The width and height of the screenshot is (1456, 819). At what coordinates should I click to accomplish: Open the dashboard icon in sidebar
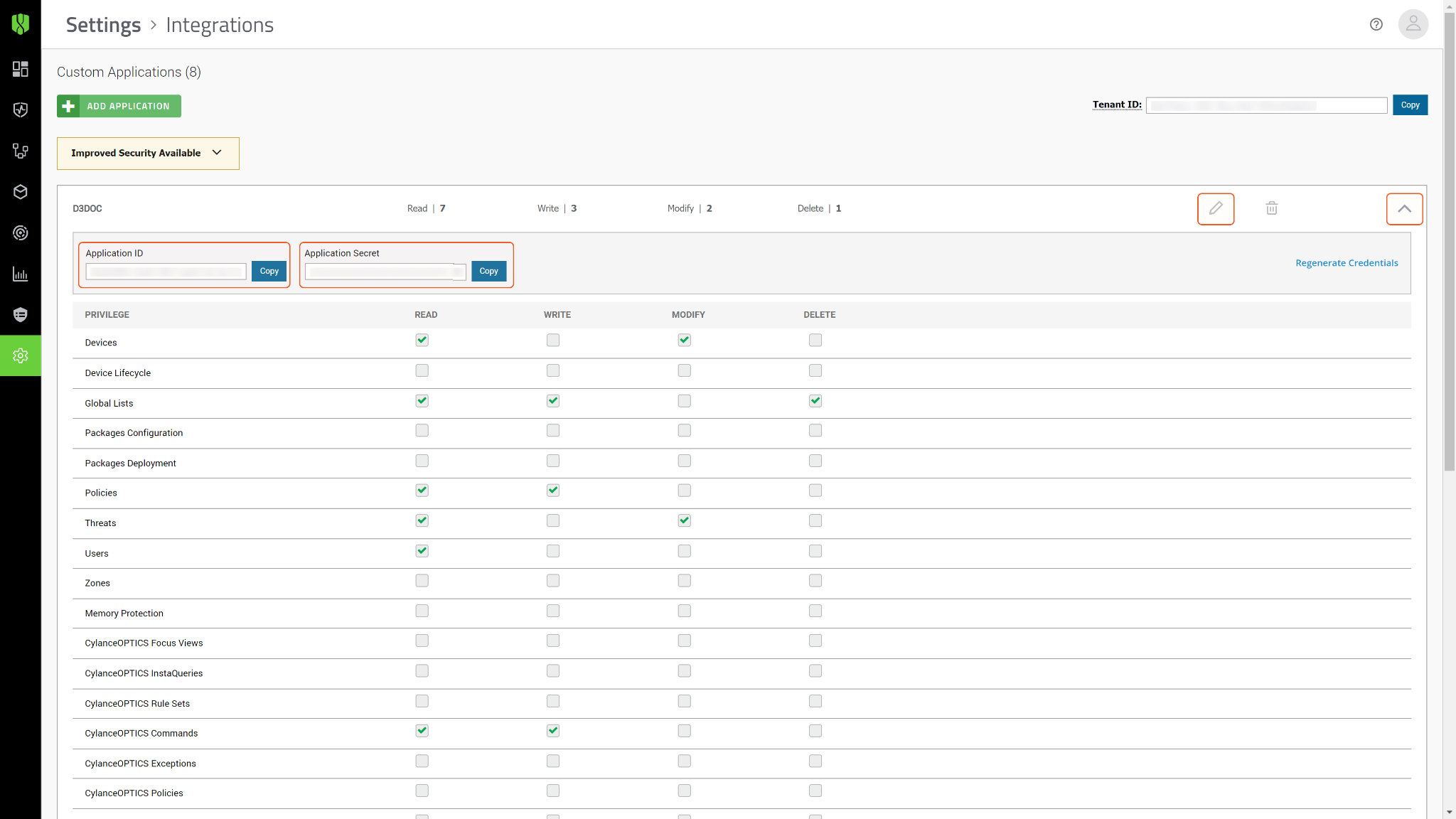coord(21,69)
